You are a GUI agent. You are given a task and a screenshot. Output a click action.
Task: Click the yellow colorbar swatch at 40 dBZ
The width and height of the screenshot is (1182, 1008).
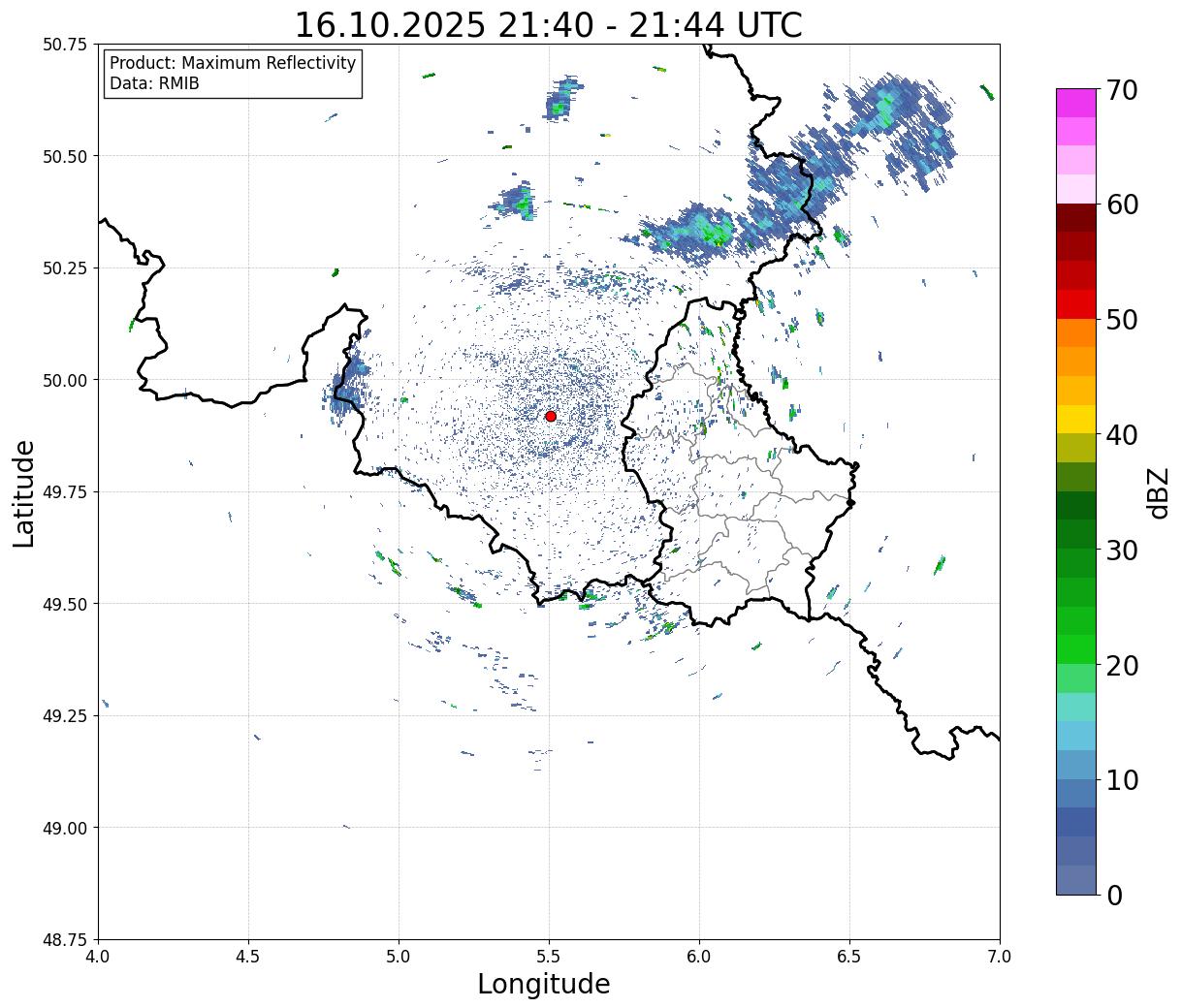[1076, 420]
